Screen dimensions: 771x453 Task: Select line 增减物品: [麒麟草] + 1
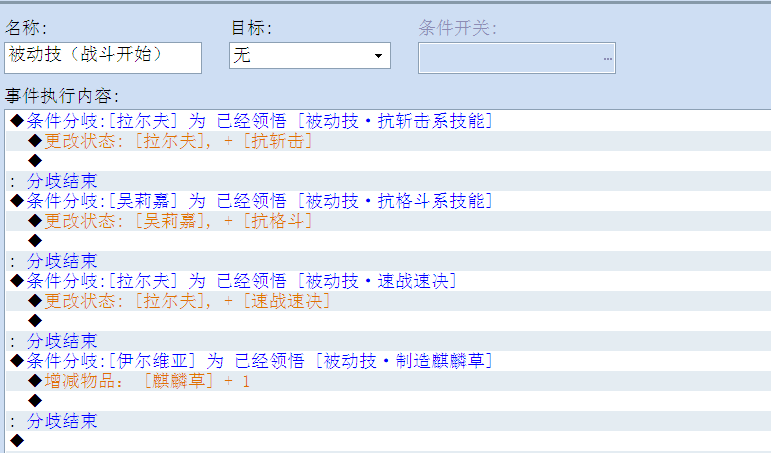388,381
